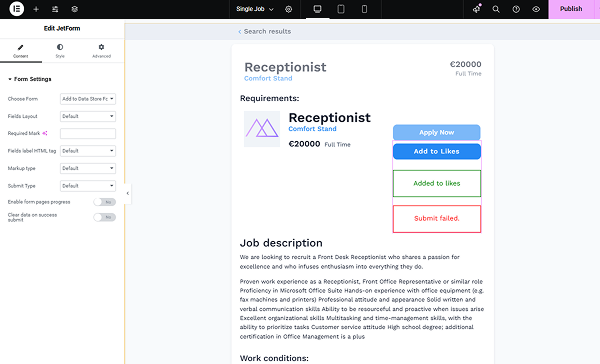The height and width of the screenshot is (364, 600).
Task: Select the €20000 salary at top right
Action: click(x=465, y=64)
